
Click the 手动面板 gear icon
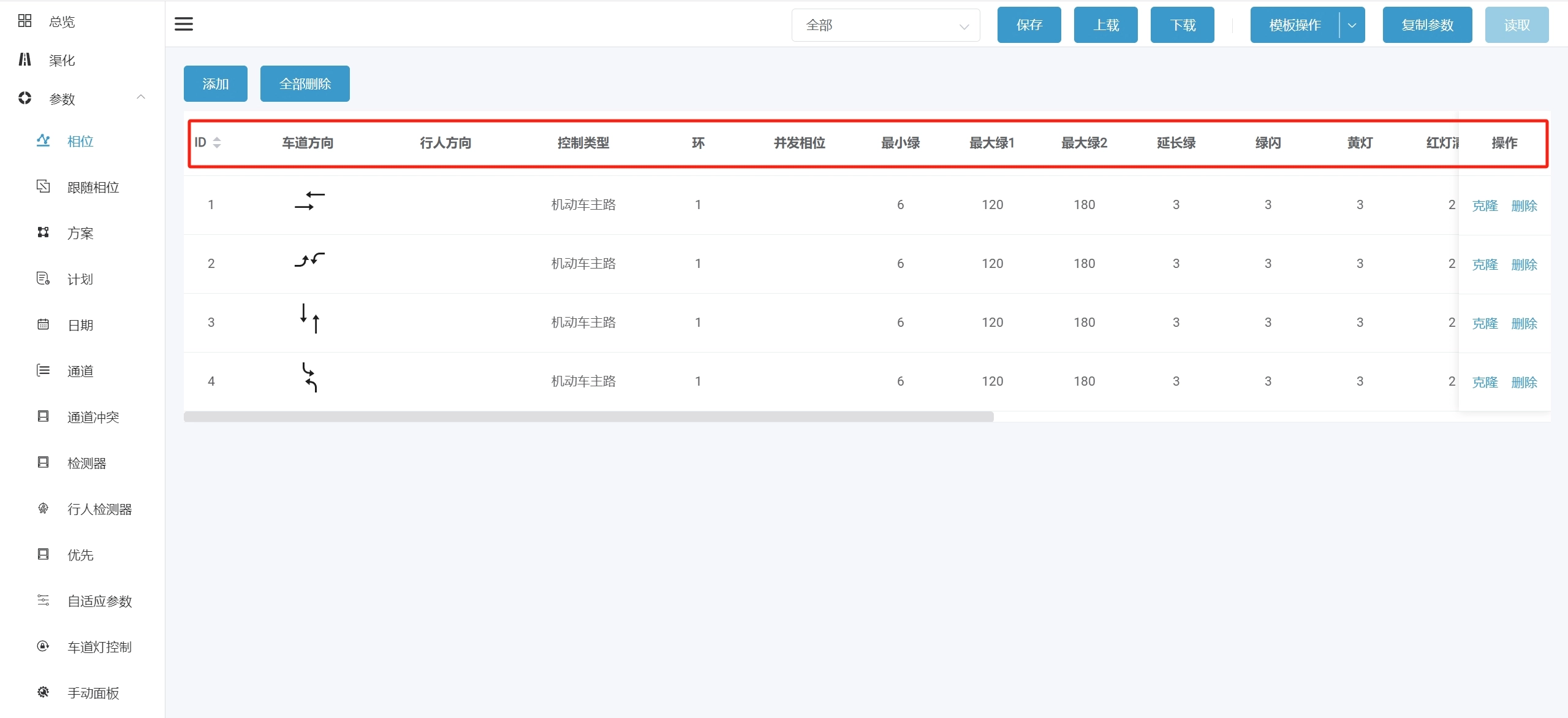43,692
